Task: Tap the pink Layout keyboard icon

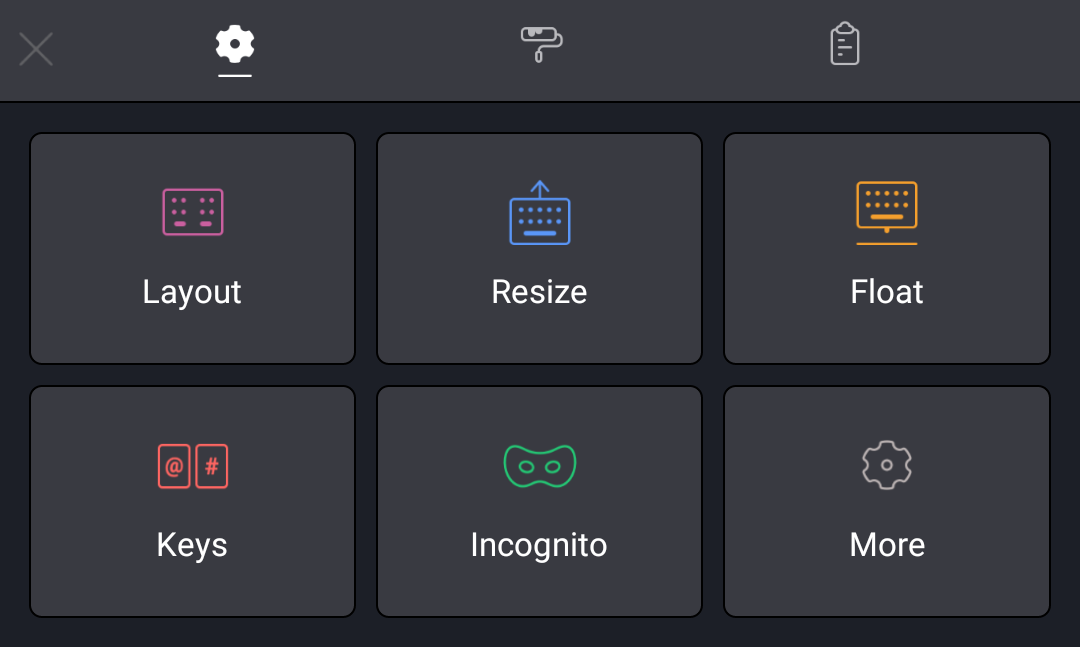Action: 192,212
